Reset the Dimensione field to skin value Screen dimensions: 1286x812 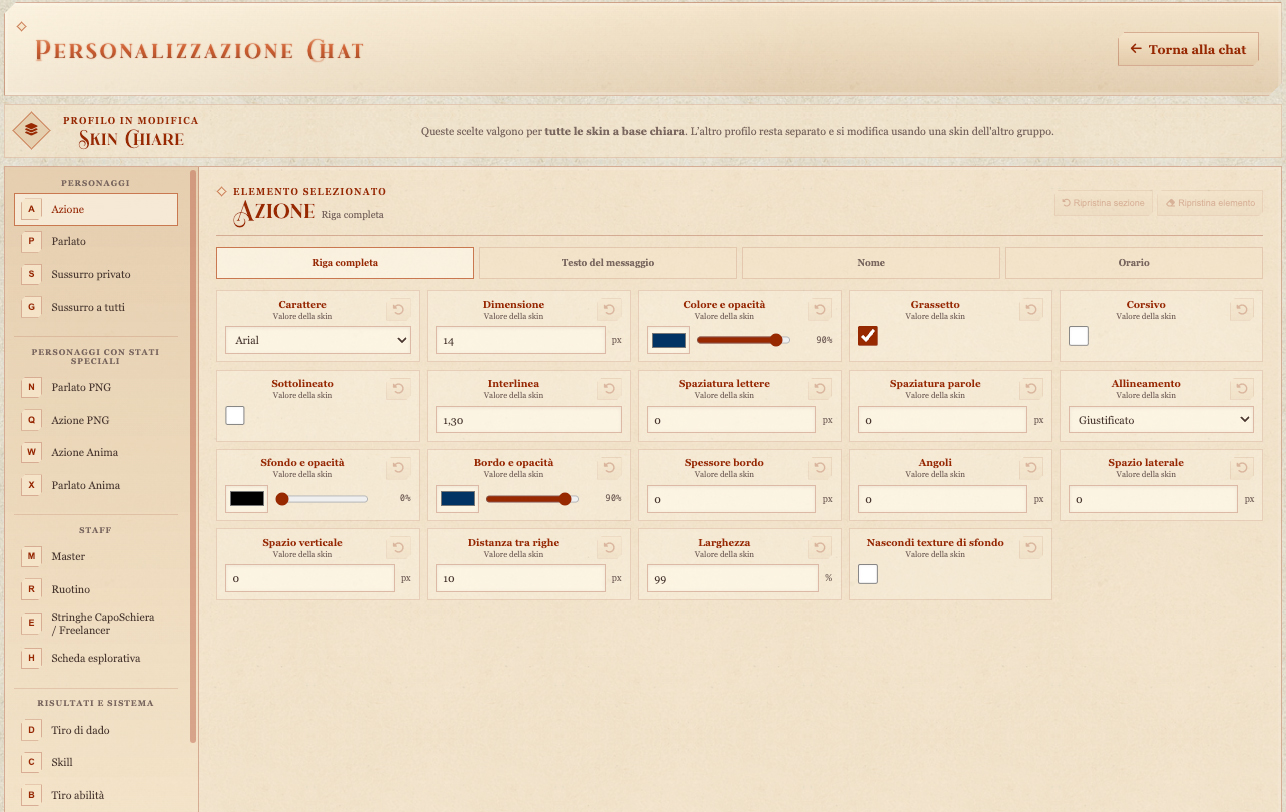(x=609, y=310)
